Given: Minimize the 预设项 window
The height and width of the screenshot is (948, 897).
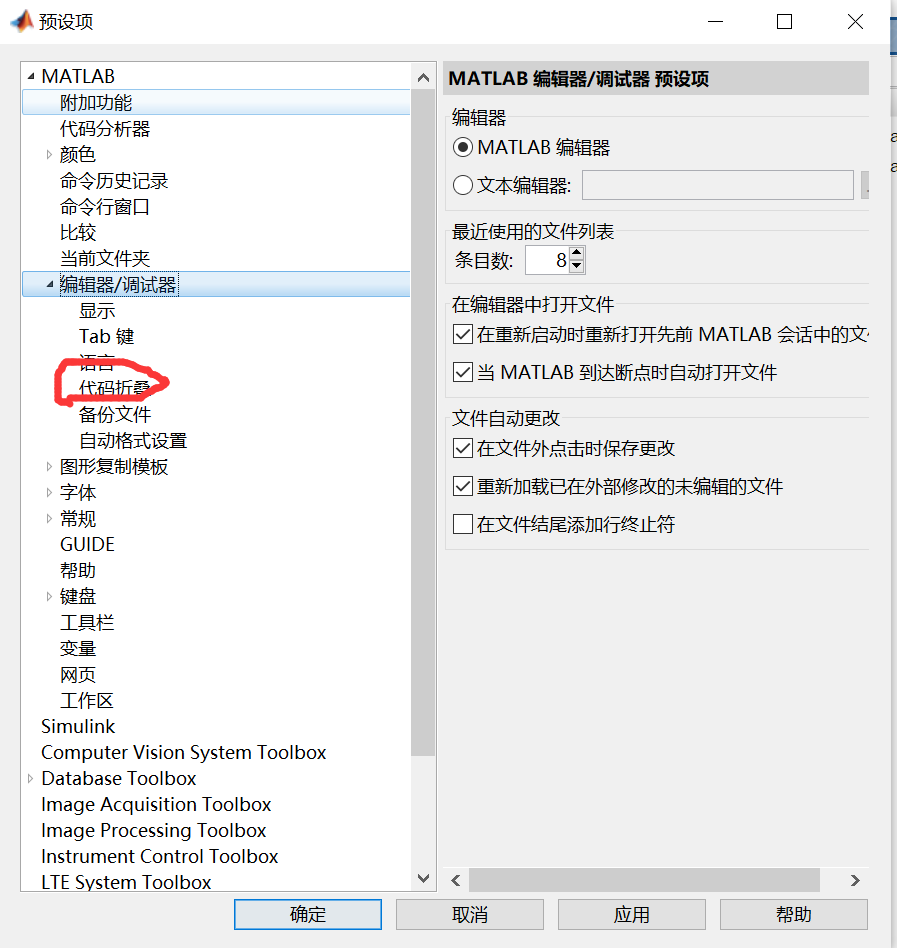Looking at the screenshot, I should [x=716, y=22].
